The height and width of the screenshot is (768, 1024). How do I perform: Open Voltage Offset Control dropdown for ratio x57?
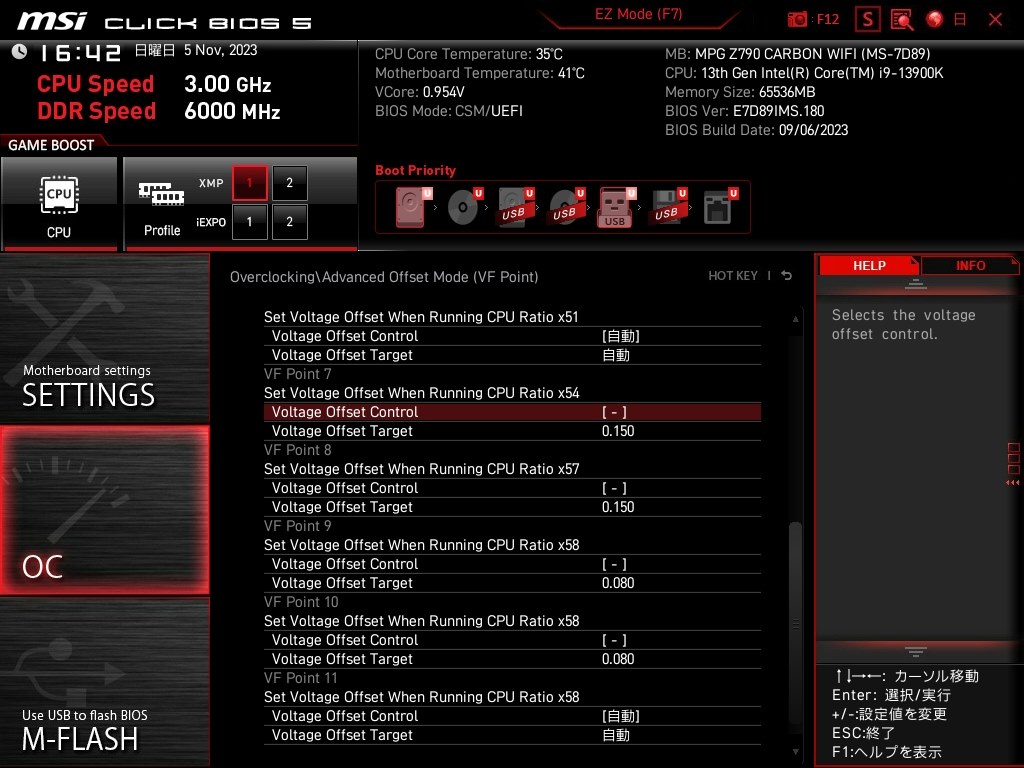(512, 488)
